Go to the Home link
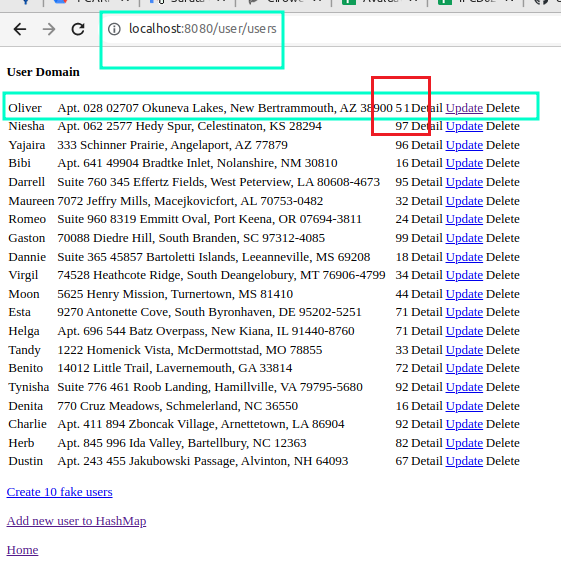561x569 pixels. click(x=22, y=550)
